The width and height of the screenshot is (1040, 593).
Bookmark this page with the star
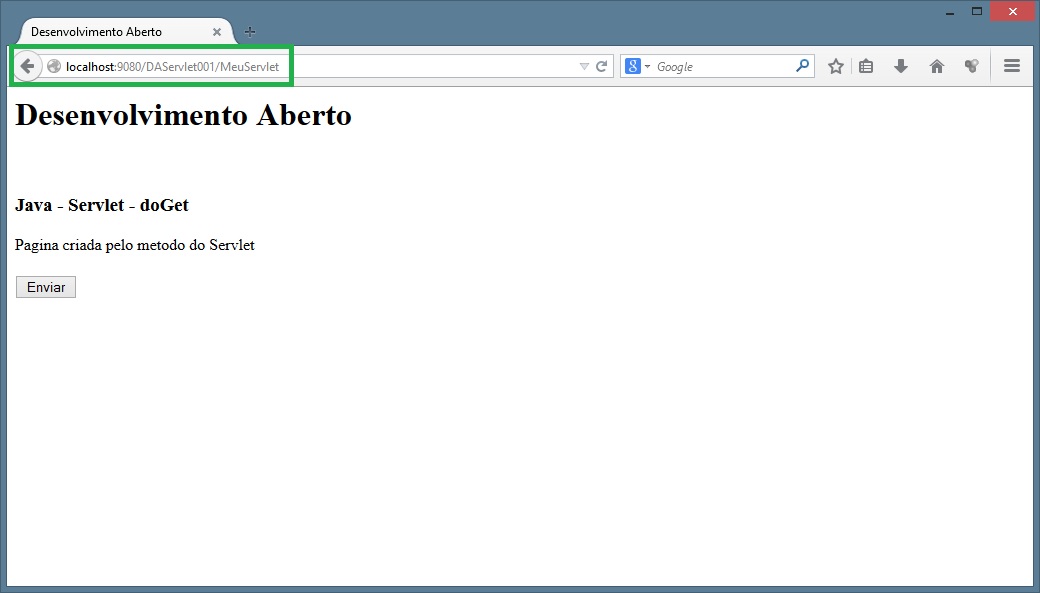[836, 67]
